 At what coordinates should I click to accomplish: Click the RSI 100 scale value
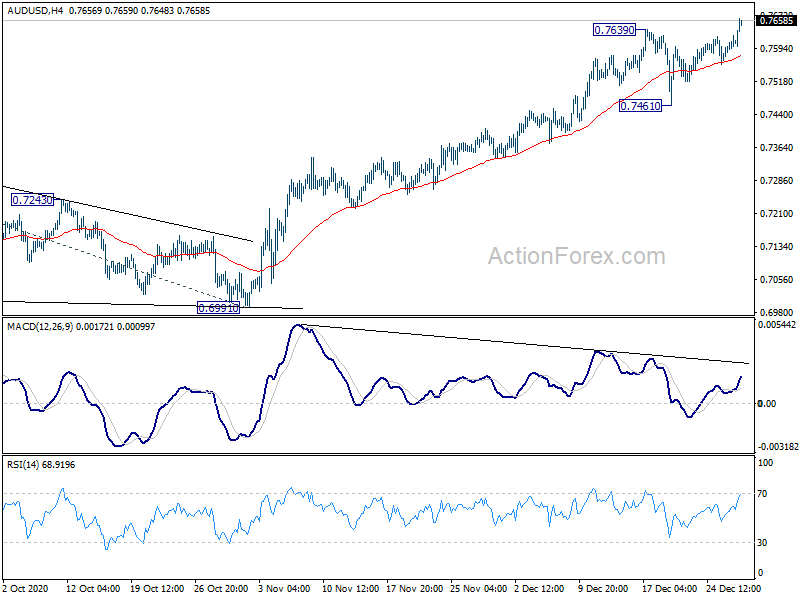pyautogui.click(x=766, y=463)
